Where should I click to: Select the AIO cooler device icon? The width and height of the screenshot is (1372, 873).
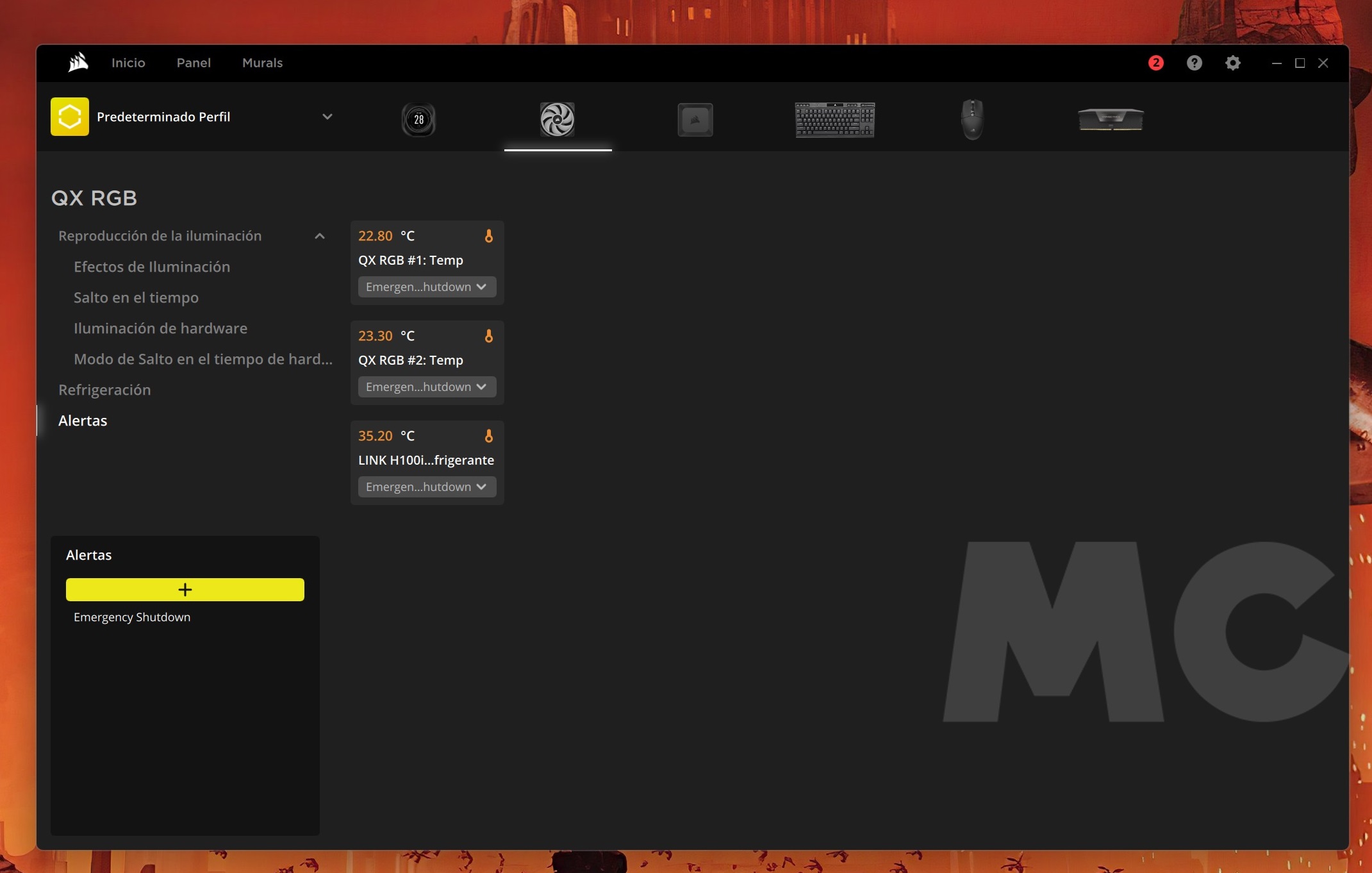[x=418, y=119]
